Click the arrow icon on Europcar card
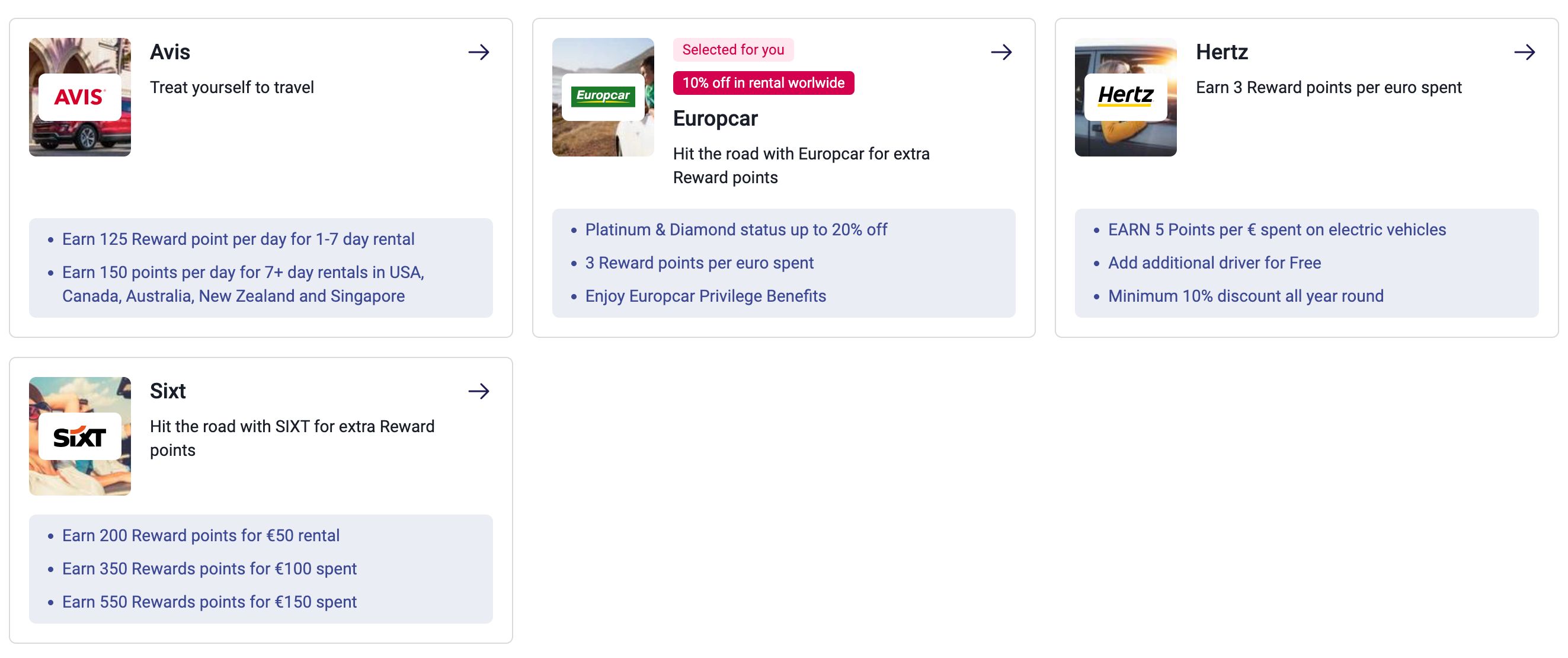1568x658 pixels. pyautogui.click(x=1001, y=52)
